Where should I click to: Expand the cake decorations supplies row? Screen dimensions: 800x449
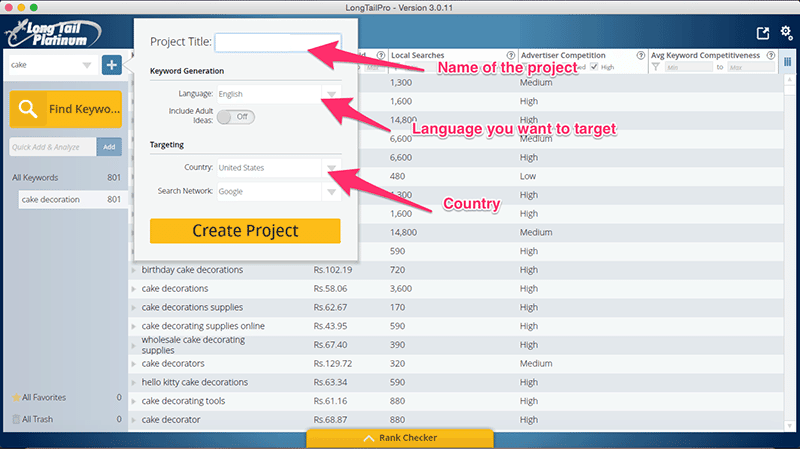(134, 308)
